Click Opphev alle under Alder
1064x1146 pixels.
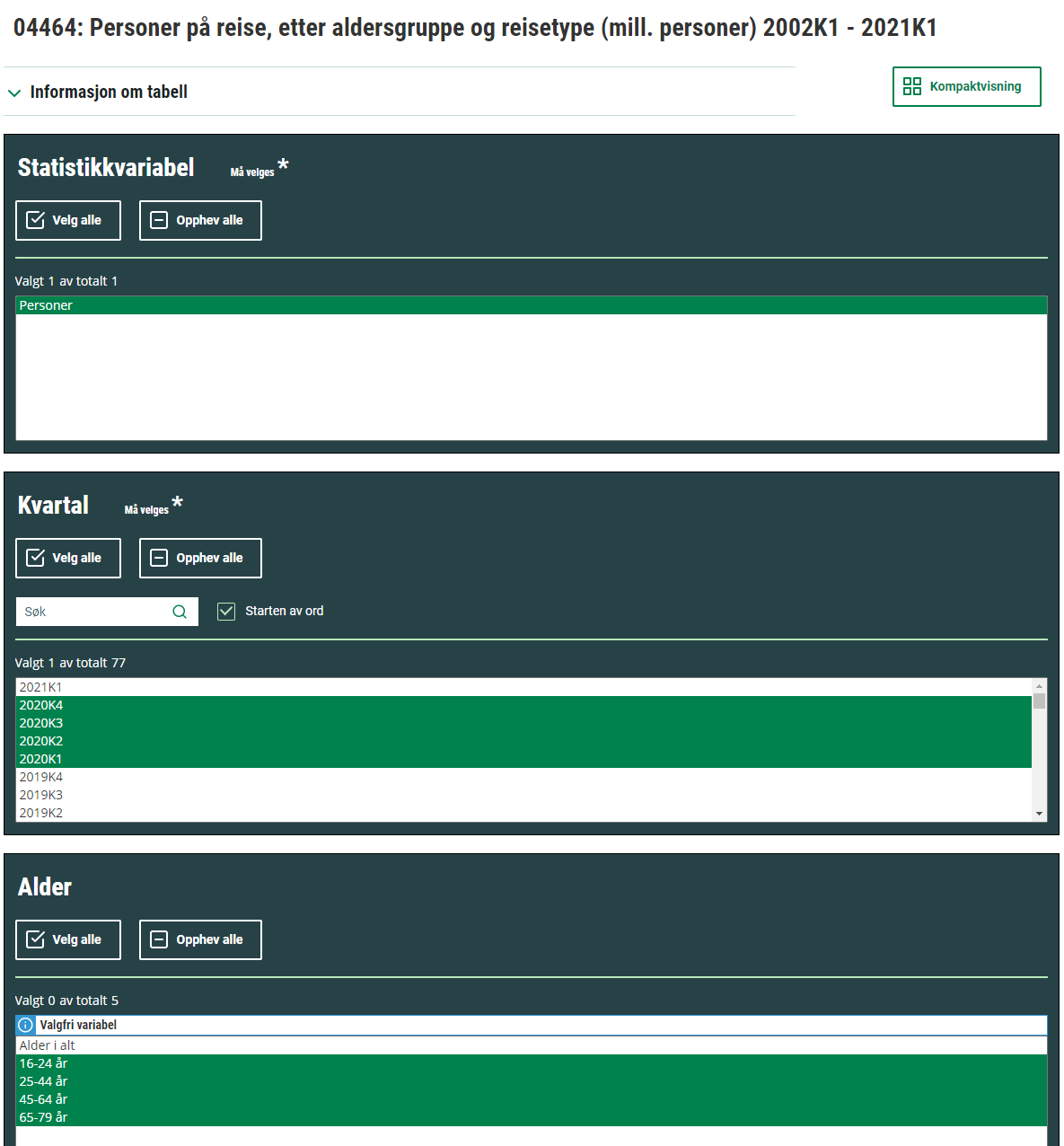click(x=200, y=939)
